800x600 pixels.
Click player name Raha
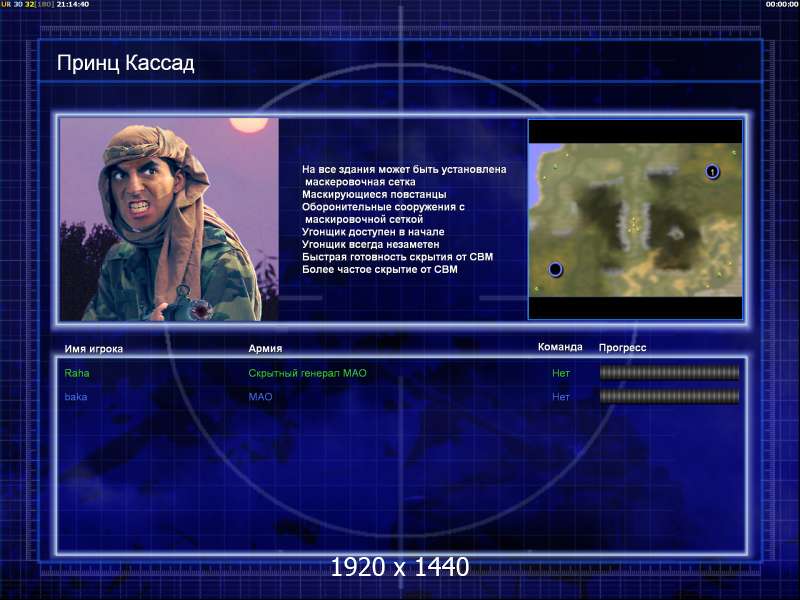click(x=77, y=373)
